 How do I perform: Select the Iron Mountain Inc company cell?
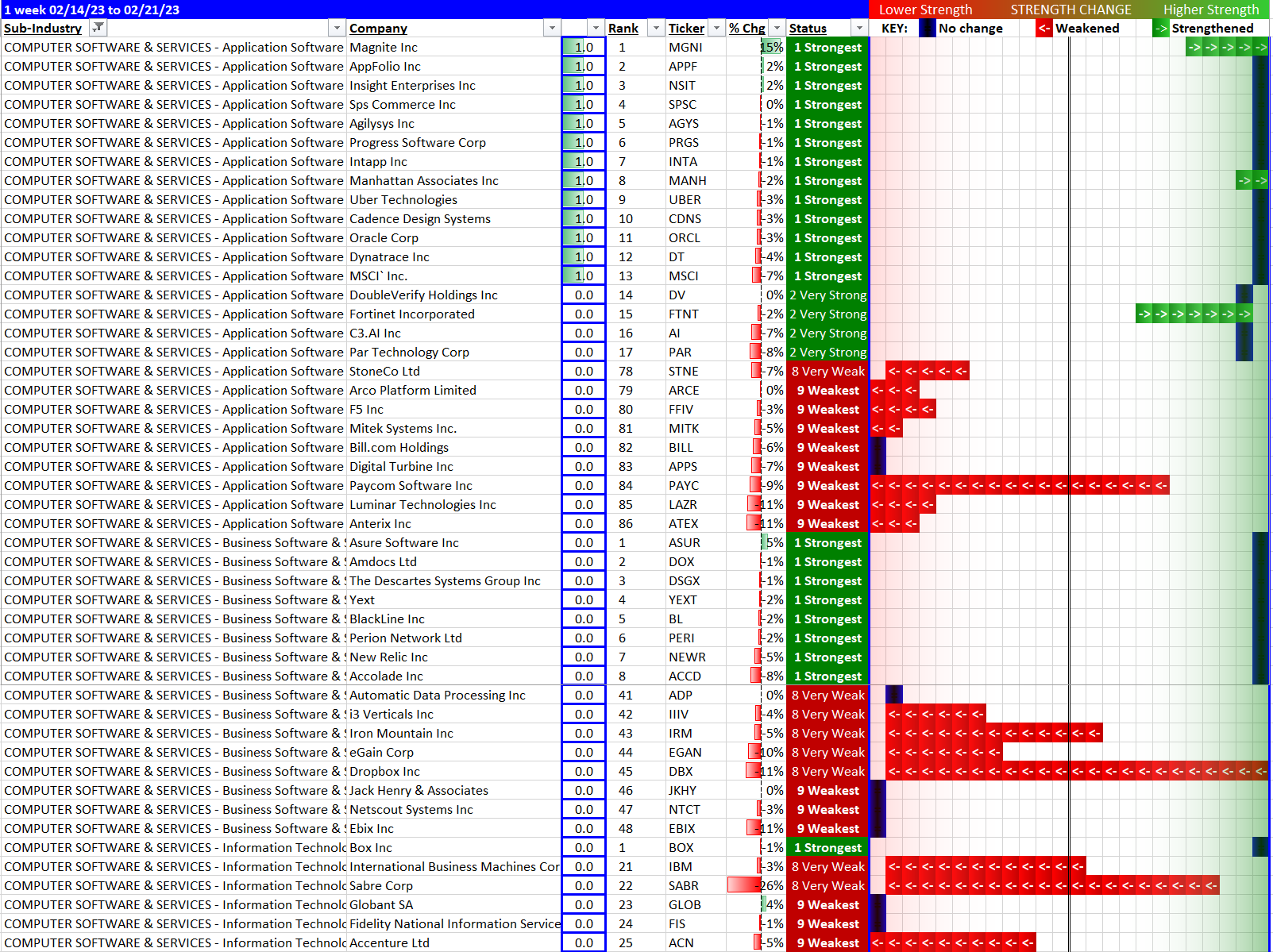(x=454, y=734)
